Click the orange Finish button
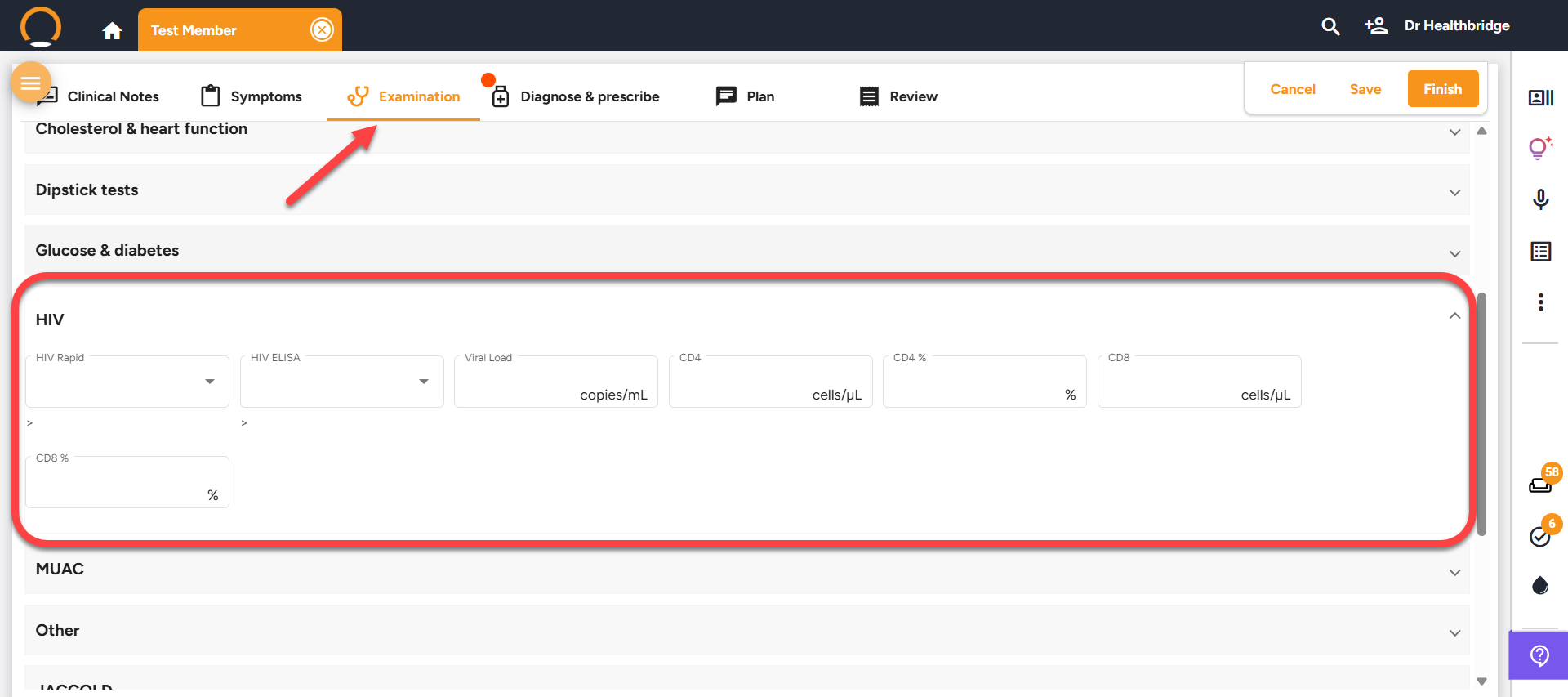Screen dimensions: 1568x697 point(1443,89)
